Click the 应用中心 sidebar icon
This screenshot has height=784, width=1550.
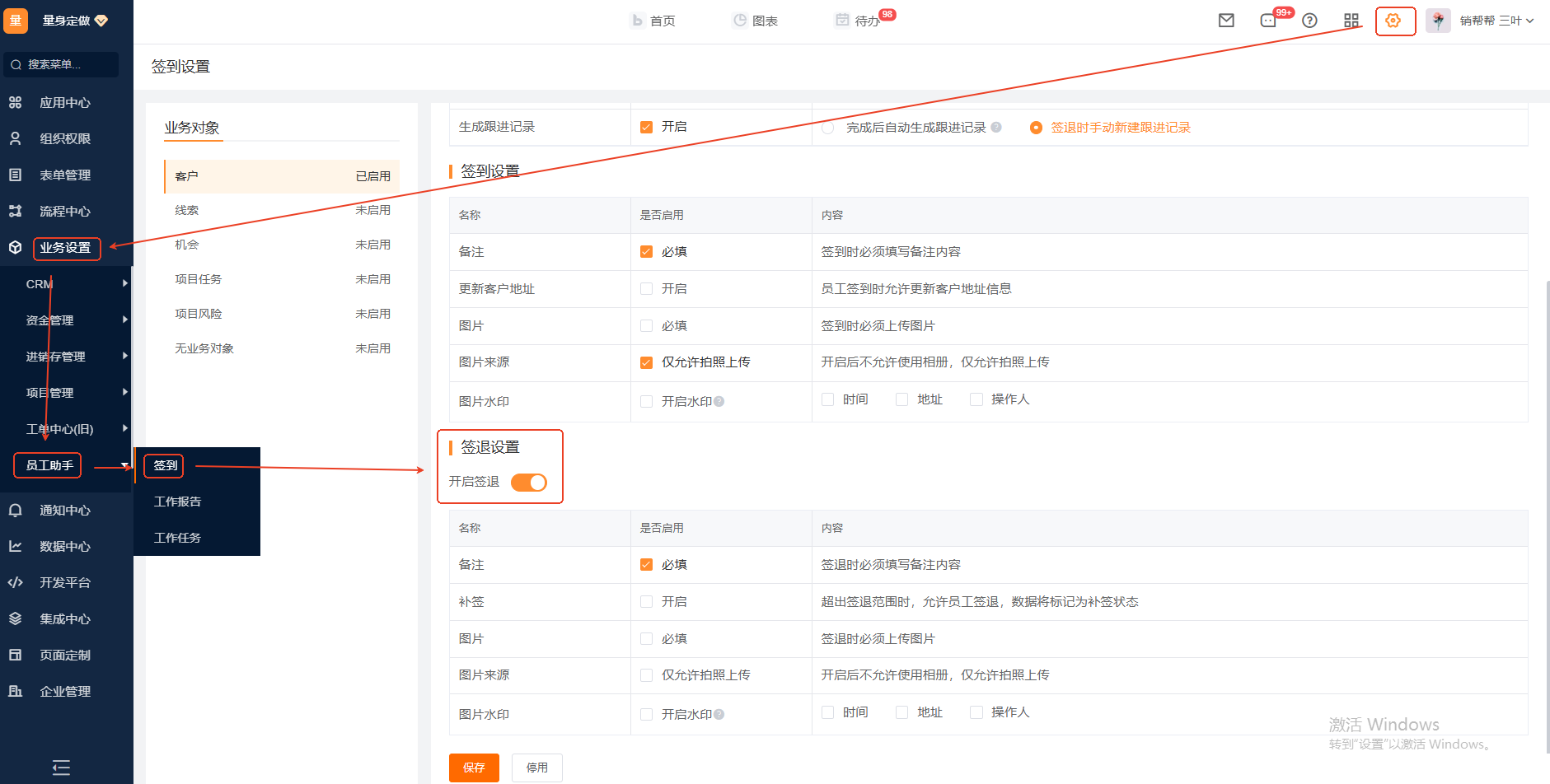(15, 103)
